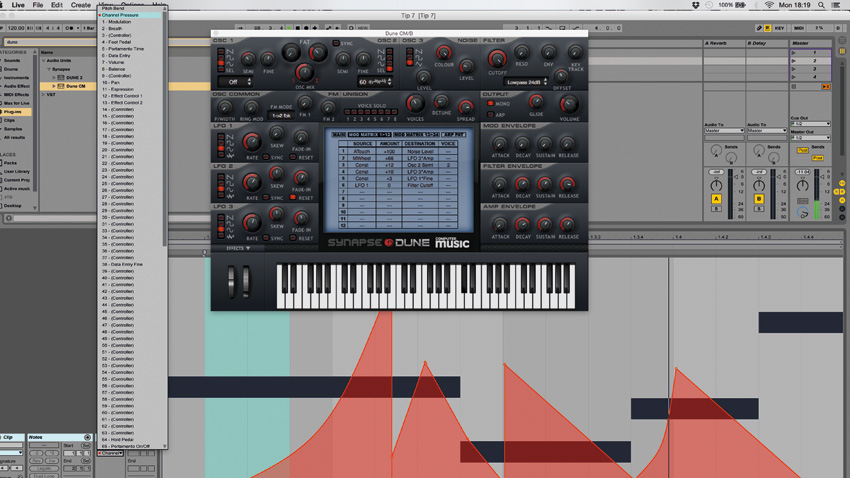Toggle LFO 1 RESET switch
This screenshot has width=850, height=478.
(x=293, y=157)
